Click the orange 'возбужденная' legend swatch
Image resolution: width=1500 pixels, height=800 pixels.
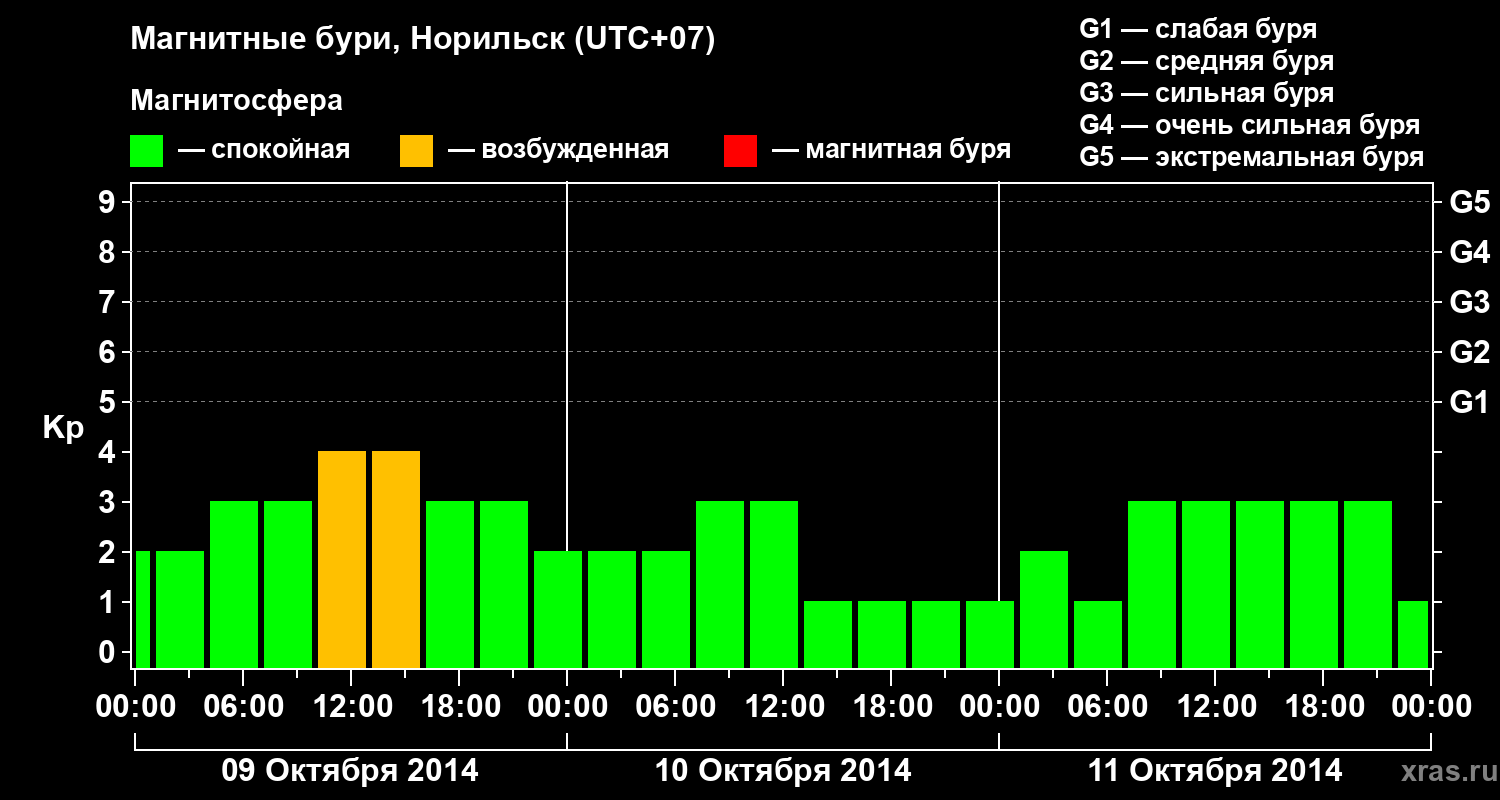click(417, 151)
